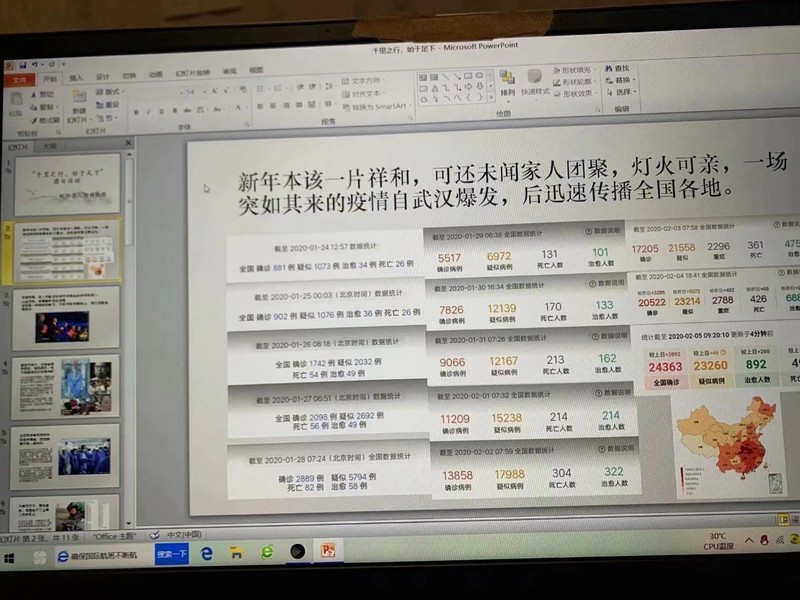
Task: Switch to the Insert (插入) ribbon tab
Action: (x=76, y=77)
